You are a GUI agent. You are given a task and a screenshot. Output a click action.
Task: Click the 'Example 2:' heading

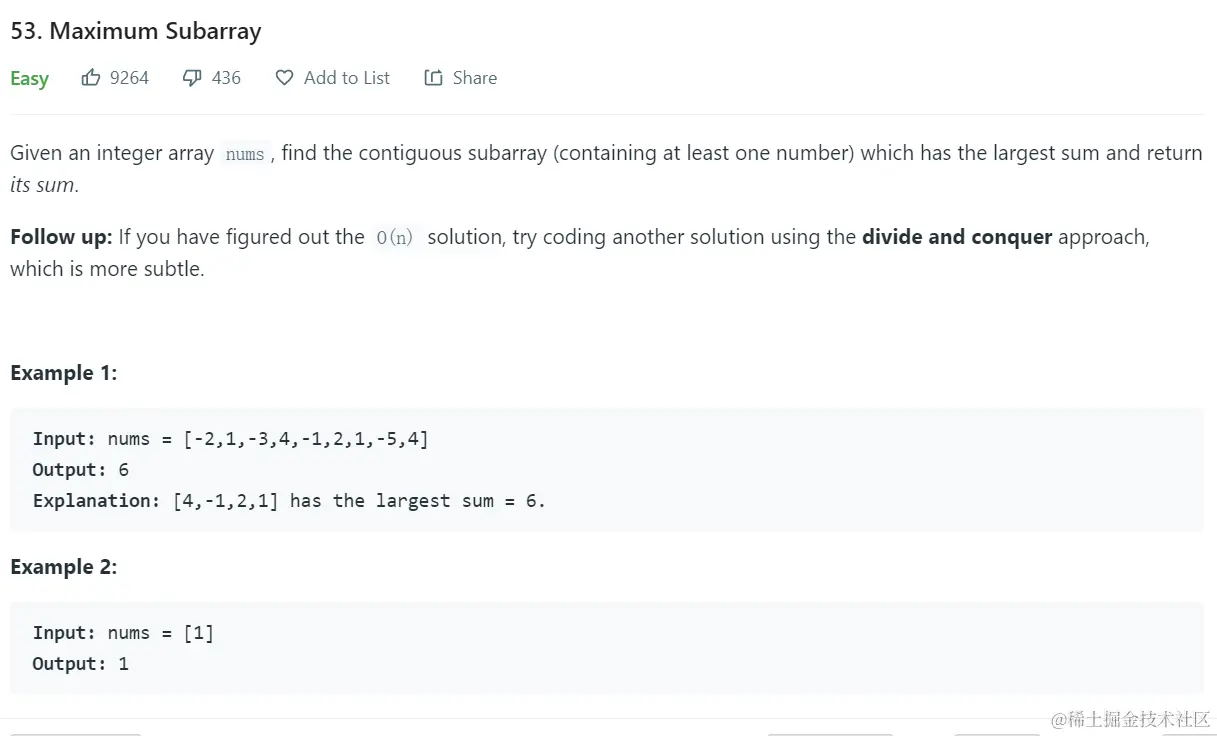(x=63, y=567)
